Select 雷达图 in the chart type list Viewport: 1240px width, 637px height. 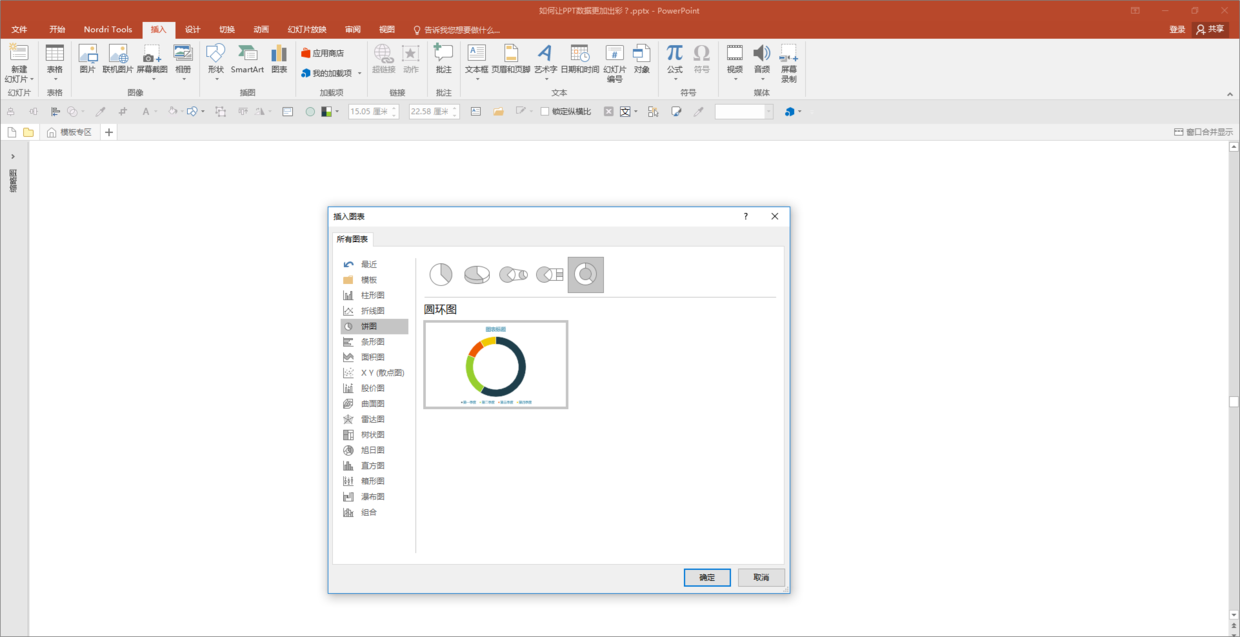pyautogui.click(x=374, y=419)
